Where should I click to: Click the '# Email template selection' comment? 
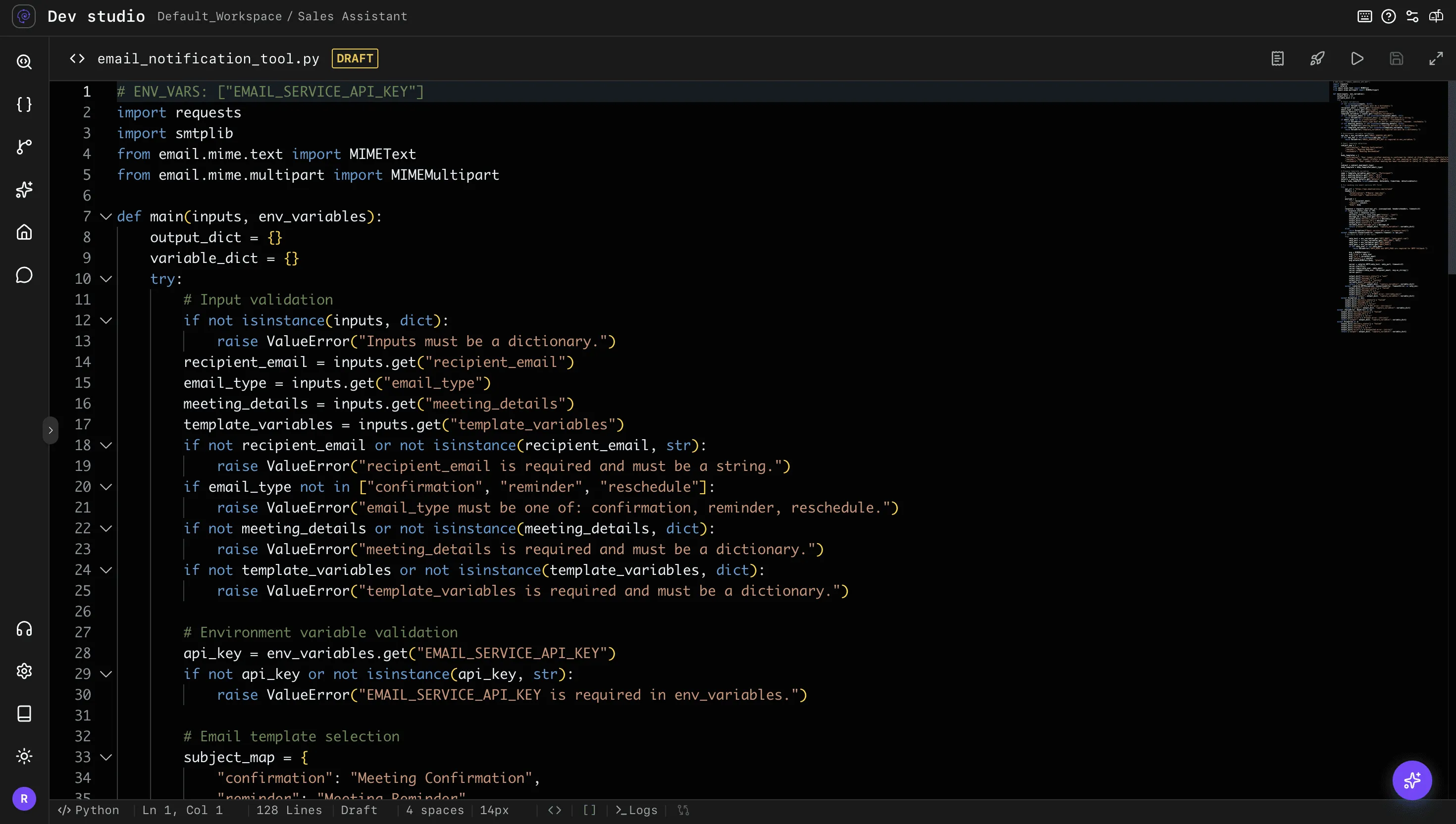tap(291, 736)
